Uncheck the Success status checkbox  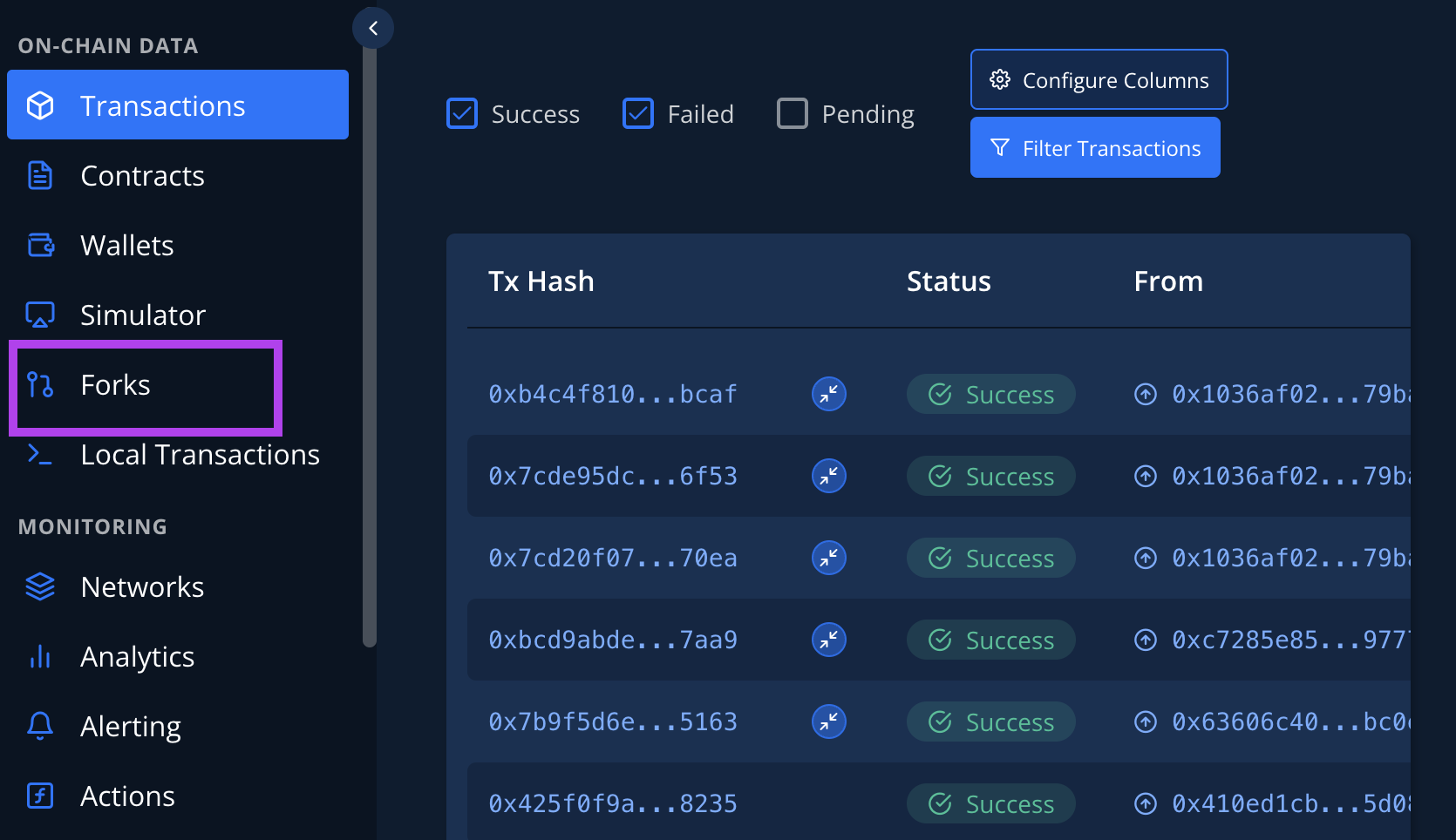462,113
